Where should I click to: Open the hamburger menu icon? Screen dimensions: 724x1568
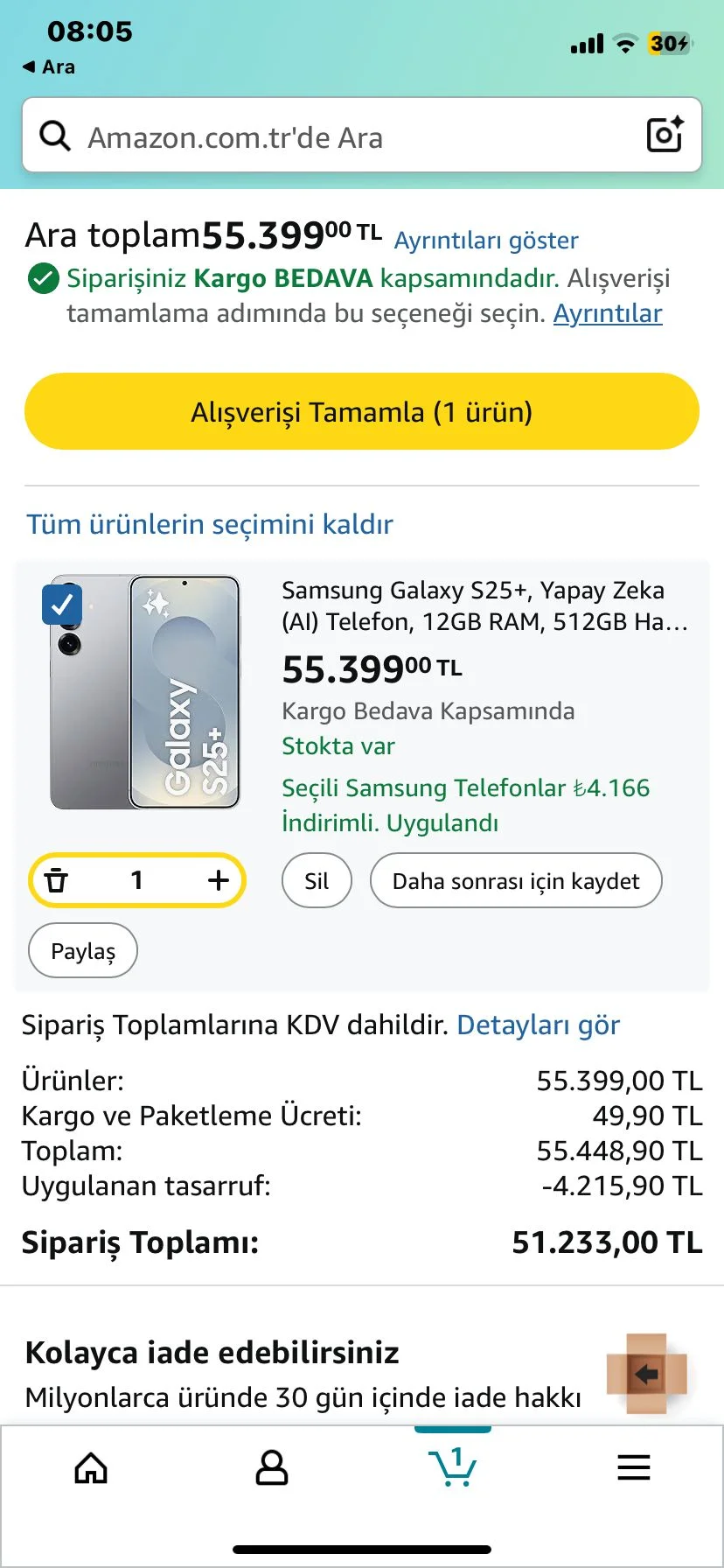coord(633,1467)
